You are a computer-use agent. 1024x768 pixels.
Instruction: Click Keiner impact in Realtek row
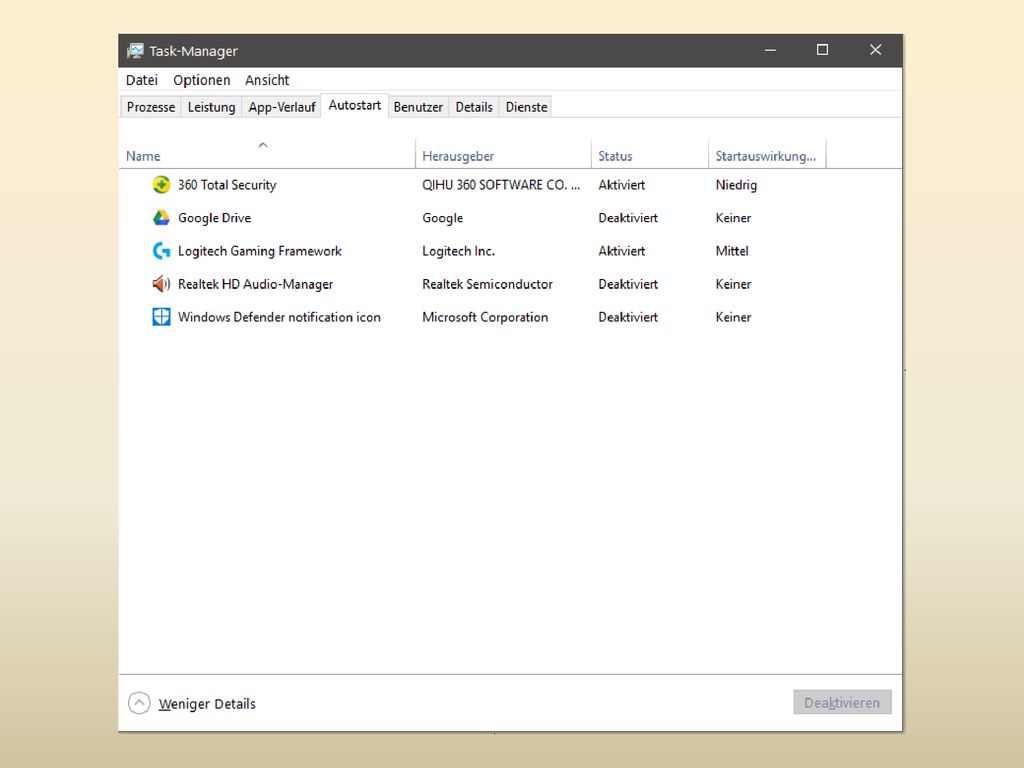[x=733, y=284]
